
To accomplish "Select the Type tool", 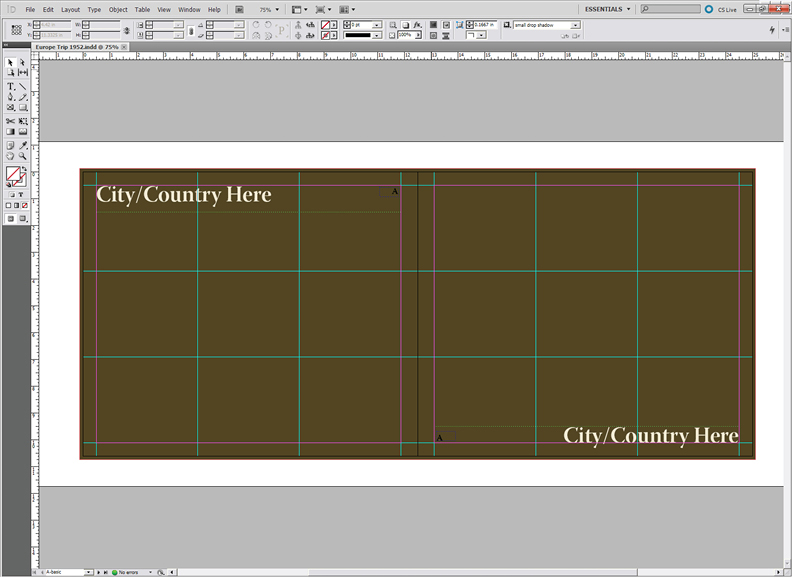I will [11, 86].
